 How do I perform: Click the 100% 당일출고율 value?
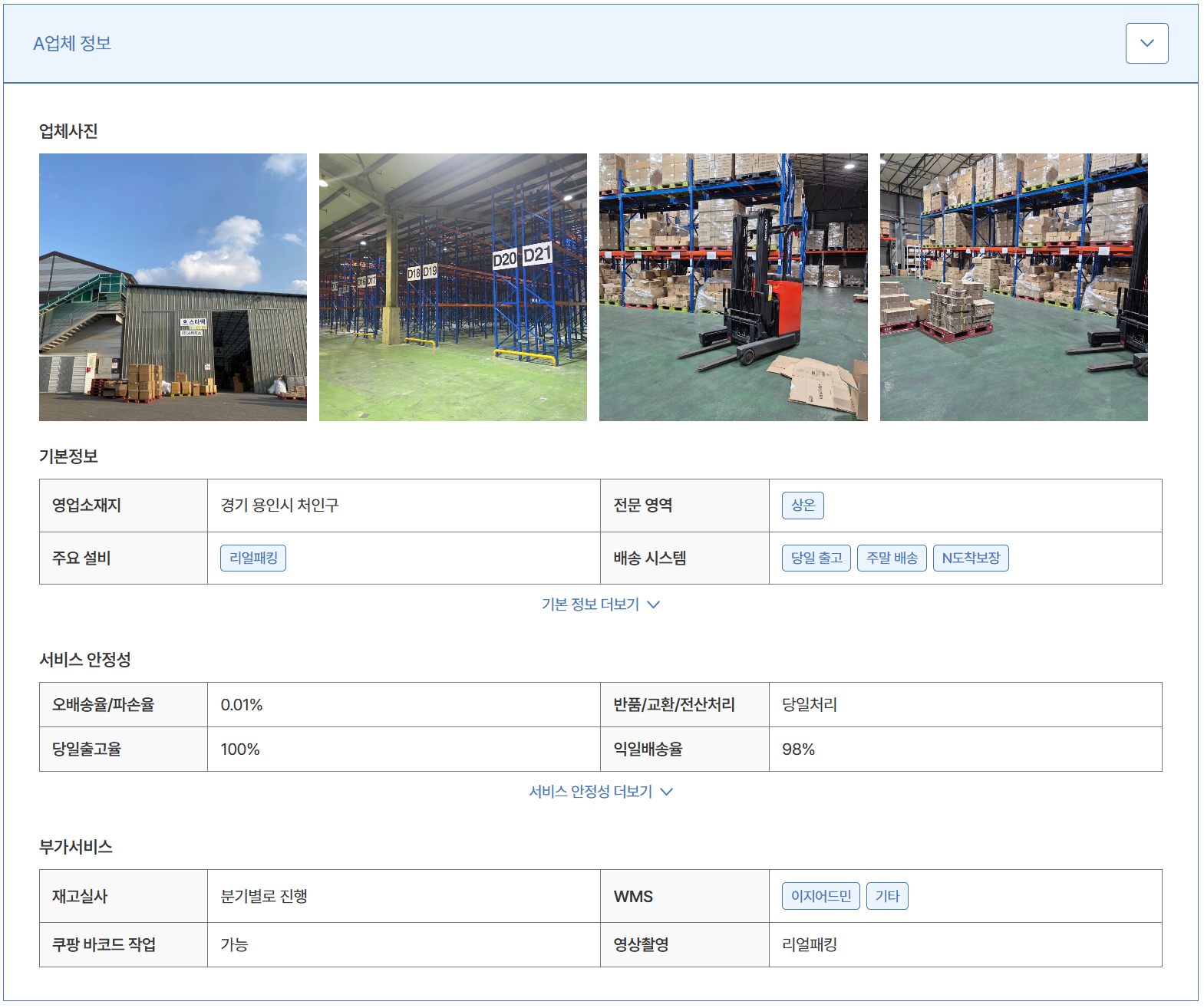(240, 749)
